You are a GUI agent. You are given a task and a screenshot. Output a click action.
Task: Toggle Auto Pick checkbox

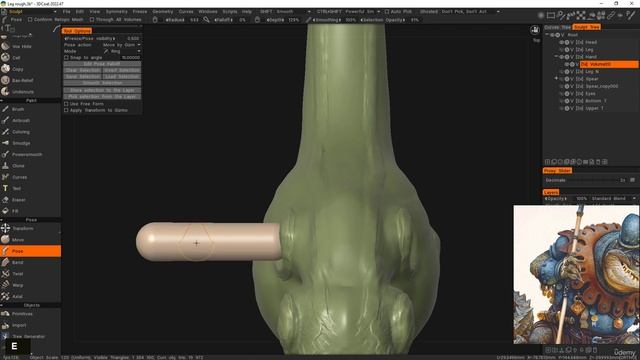pos(387,12)
